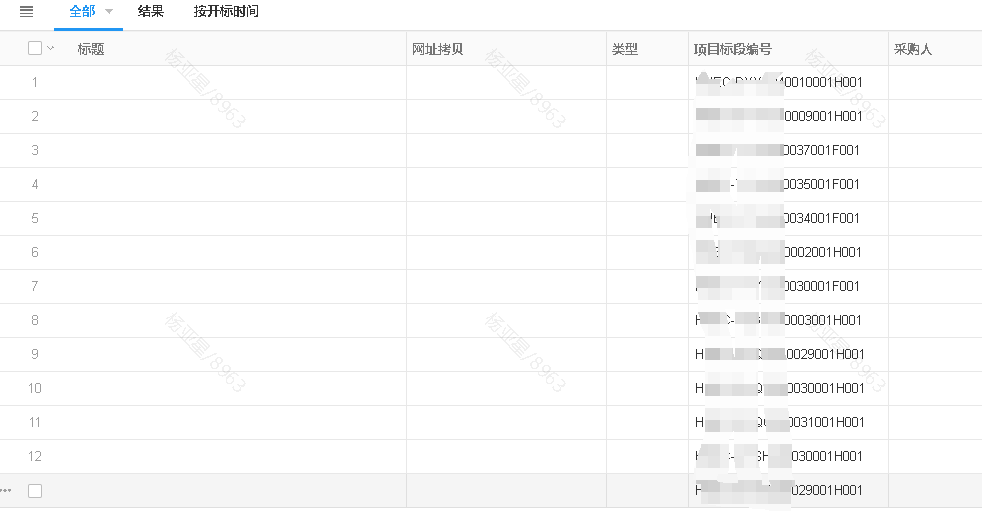Check the checkbox on the last row
The width and height of the screenshot is (982, 531).
35,490
